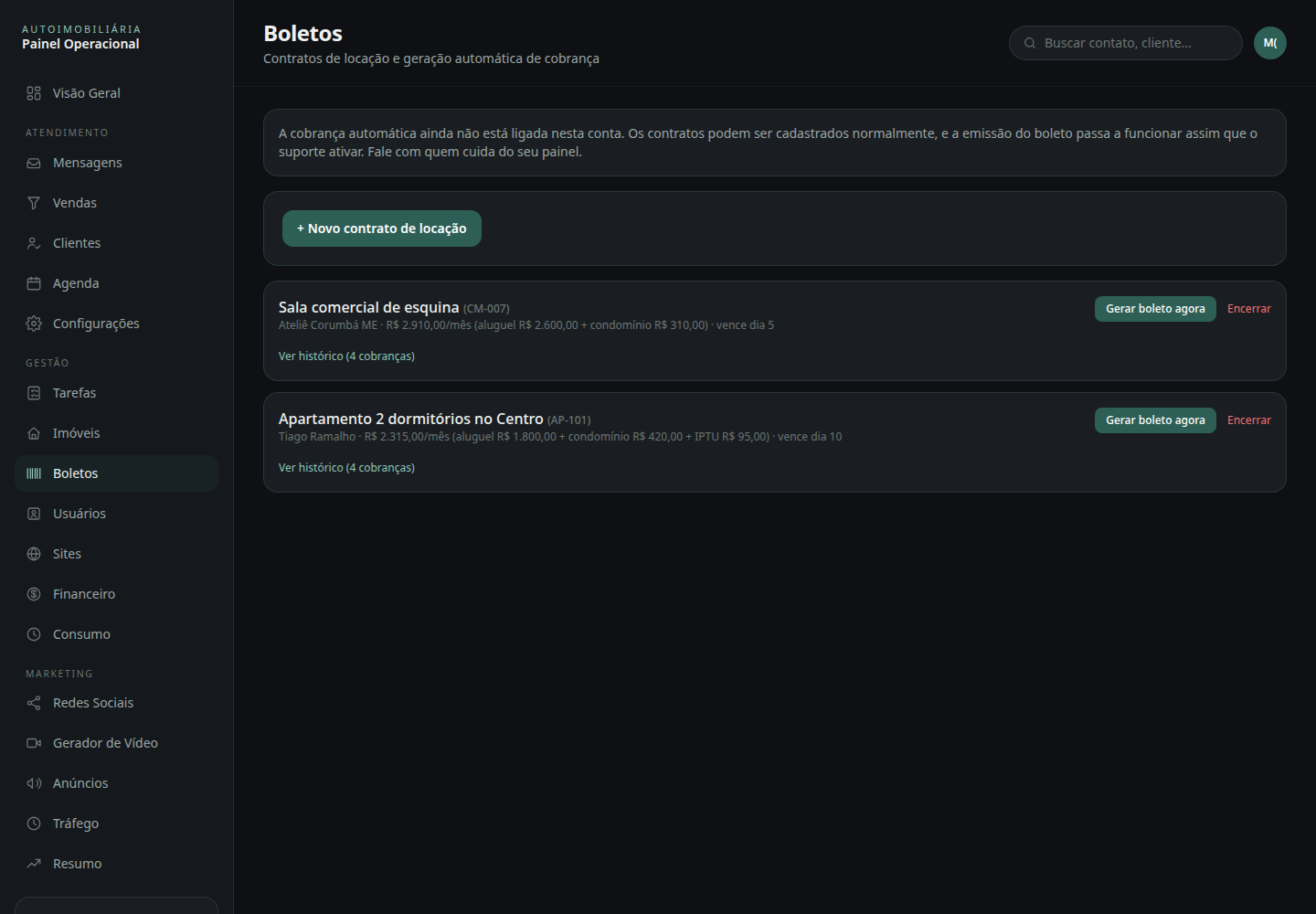Click the Resumo trend chart icon
Viewport: 1316px width, 914px height.
pyautogui.click(x=34, y=864)
